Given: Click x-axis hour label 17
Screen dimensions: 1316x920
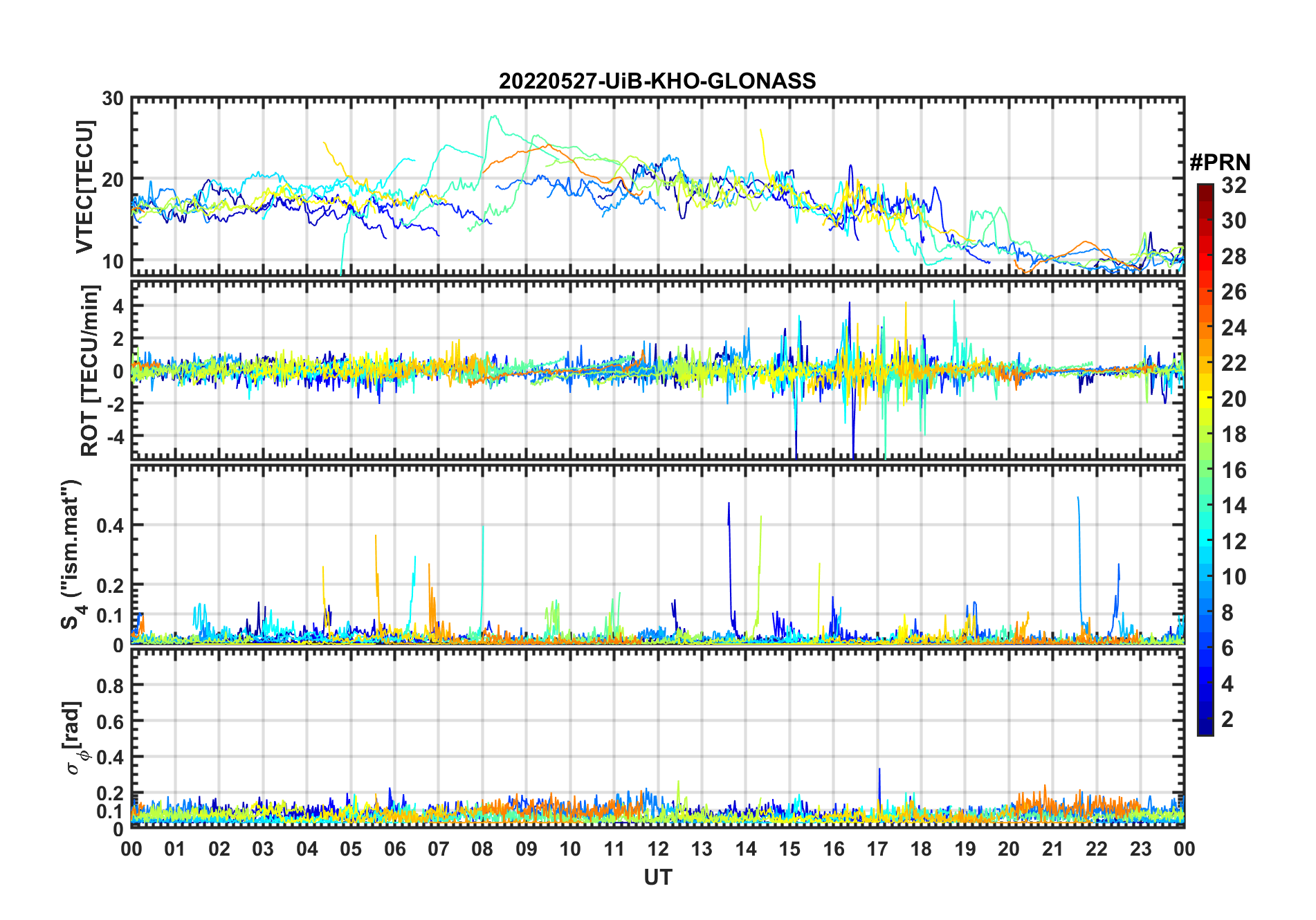Looking at the screenshot, I should coord(877,849).
